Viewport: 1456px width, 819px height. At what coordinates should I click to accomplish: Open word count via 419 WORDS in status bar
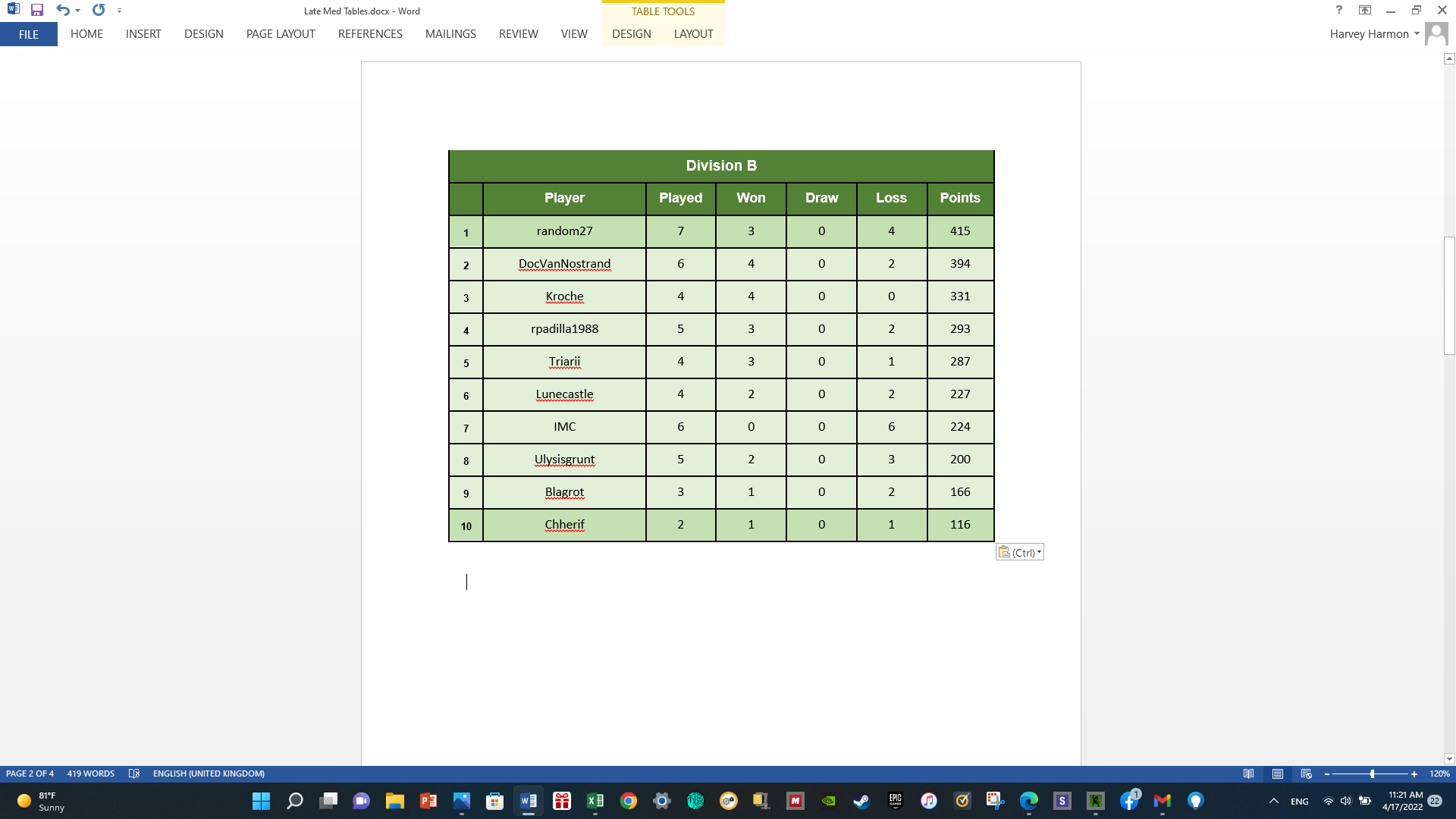point(89,773)
